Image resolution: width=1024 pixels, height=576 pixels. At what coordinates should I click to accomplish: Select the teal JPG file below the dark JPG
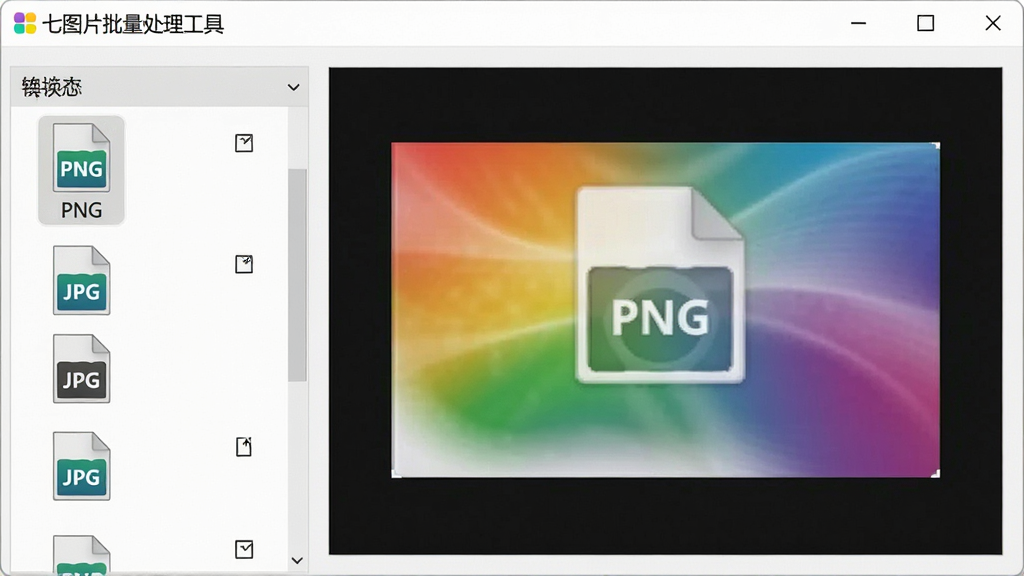tap(81, 466)
